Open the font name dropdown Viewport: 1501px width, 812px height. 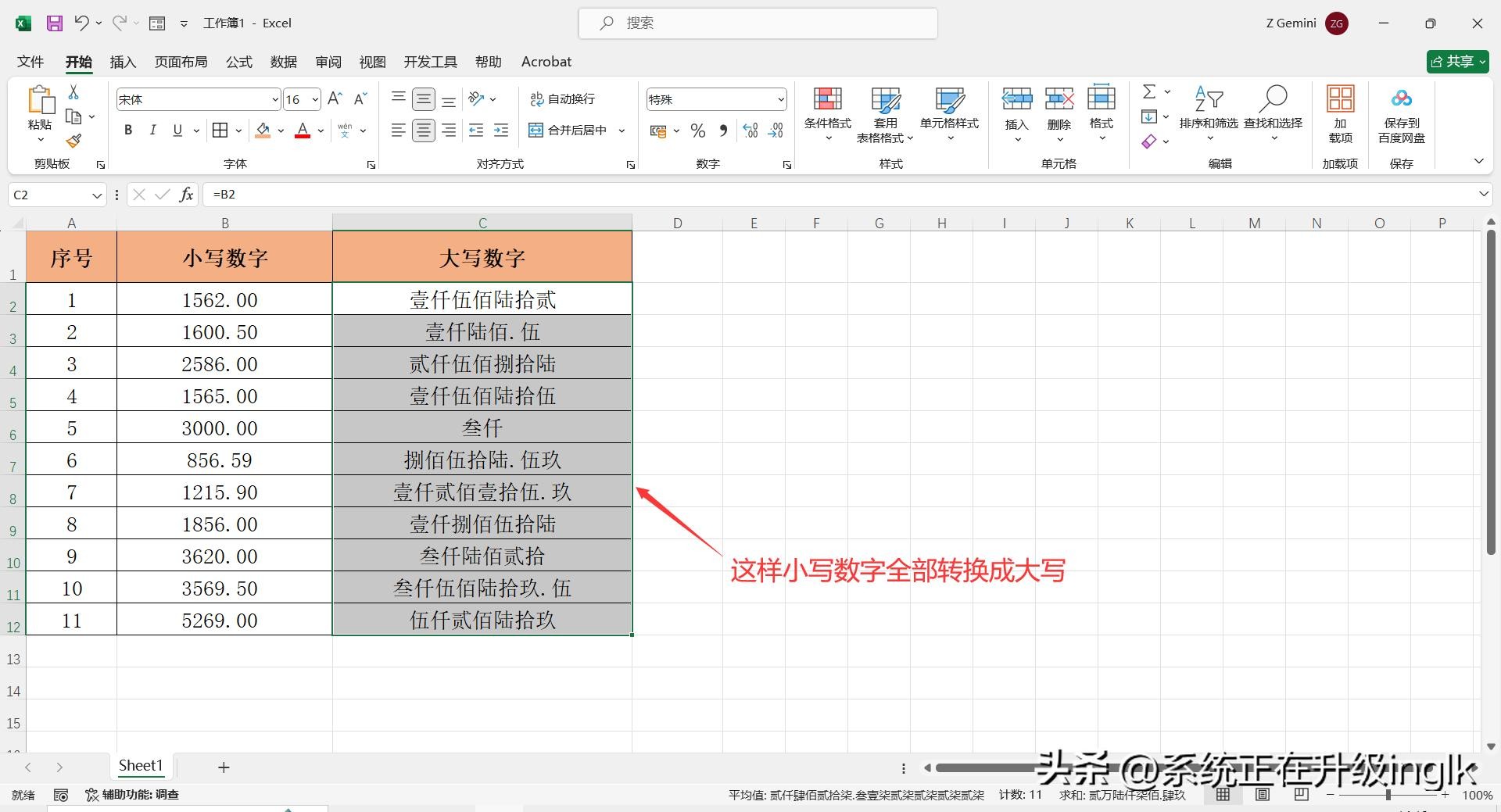pos(274,100)
